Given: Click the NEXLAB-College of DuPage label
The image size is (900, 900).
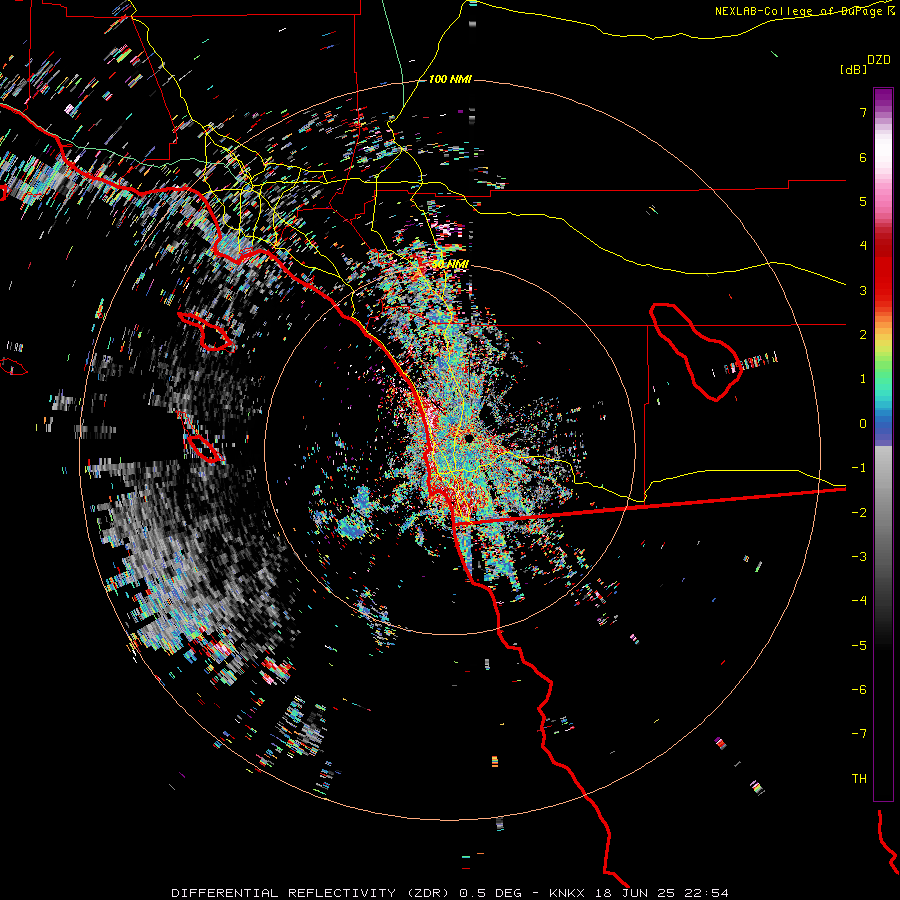Looking at the screenshot, I should (x=798, y=11).
